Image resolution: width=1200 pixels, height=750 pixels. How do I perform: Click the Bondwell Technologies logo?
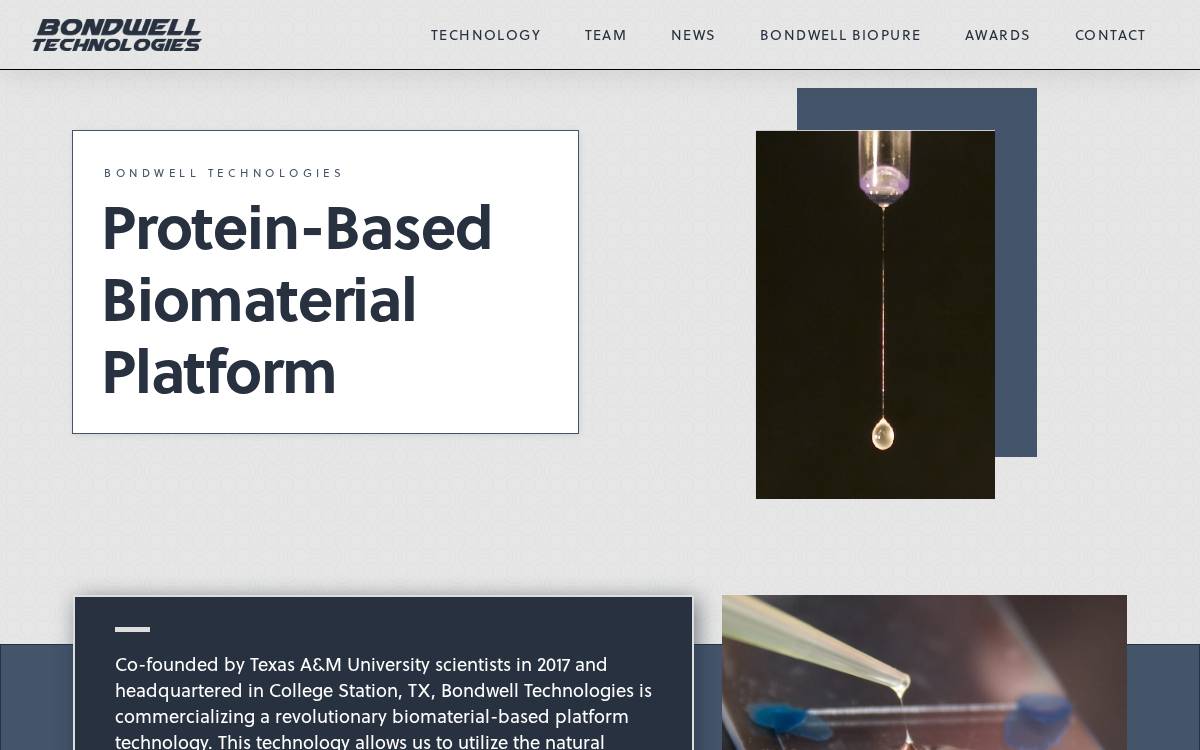pyautogui.click(x=117, y=35)
